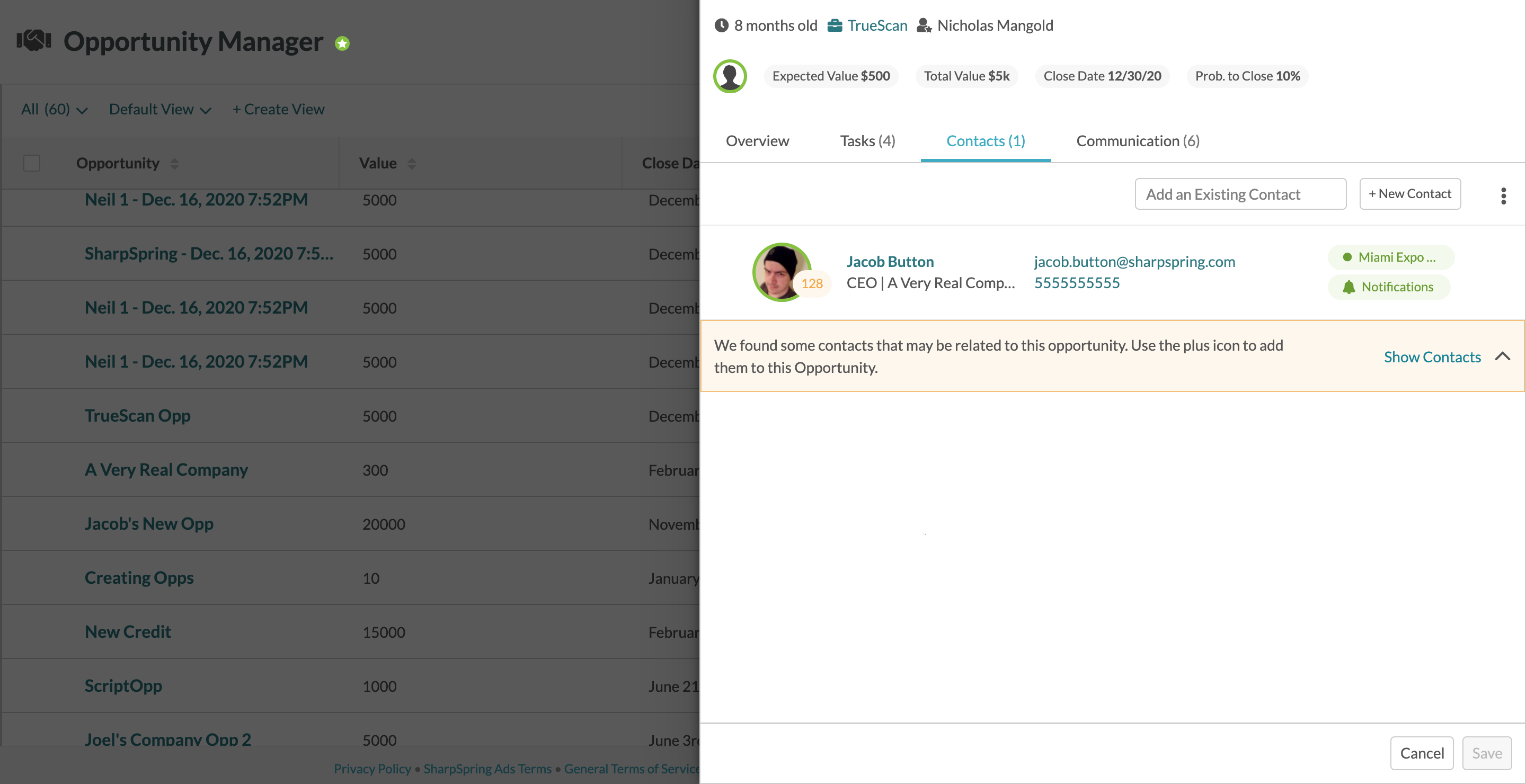Click the Show Contacts link
The image size is (1526, 784).
pyautogui.click(x=1432, y=357)
